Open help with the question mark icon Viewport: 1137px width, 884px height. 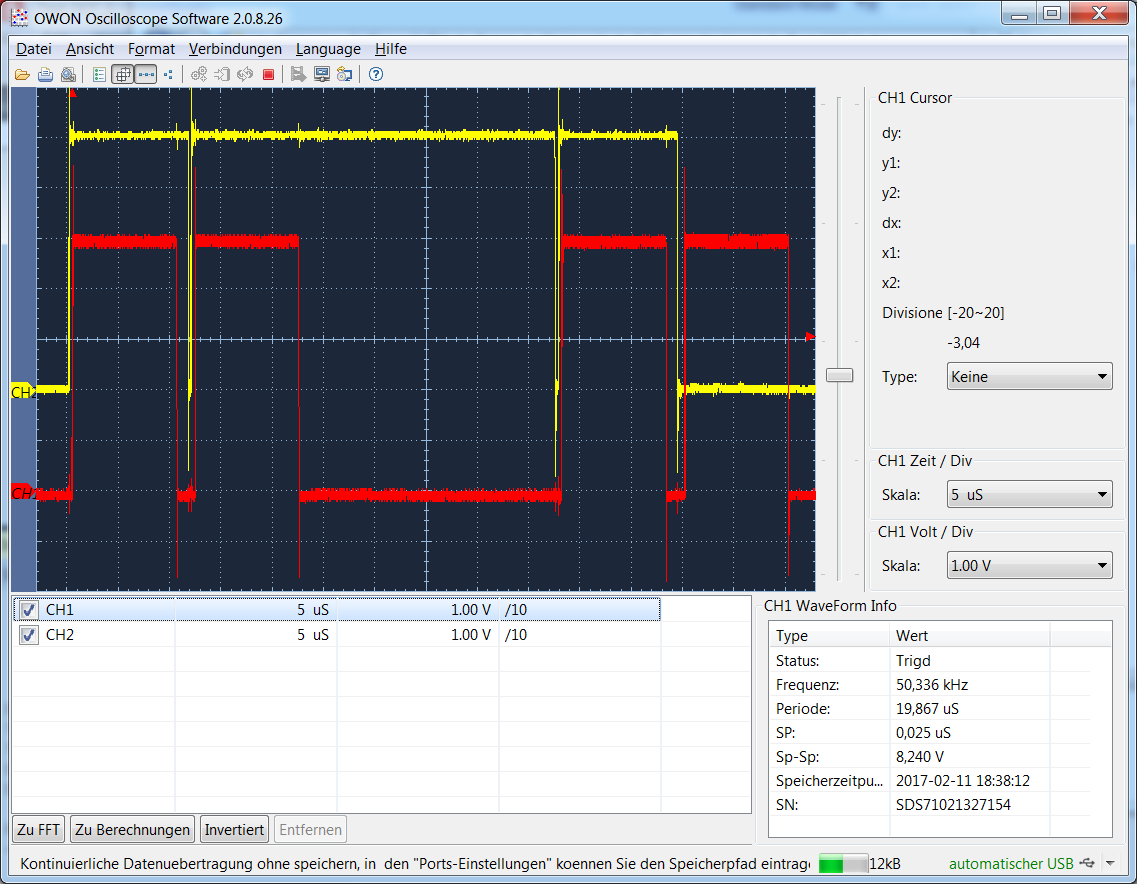click(x=376, y=75)
